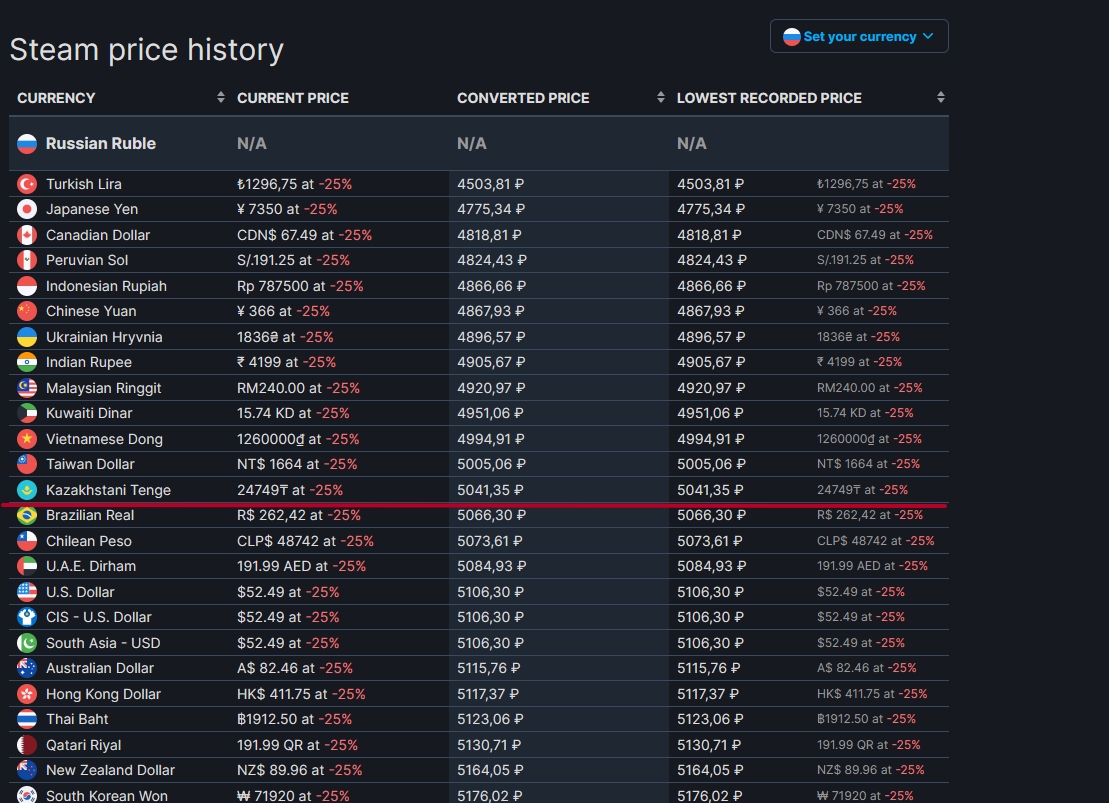Click the Ukrainian Hryvnia flag icon

[27, 337]
